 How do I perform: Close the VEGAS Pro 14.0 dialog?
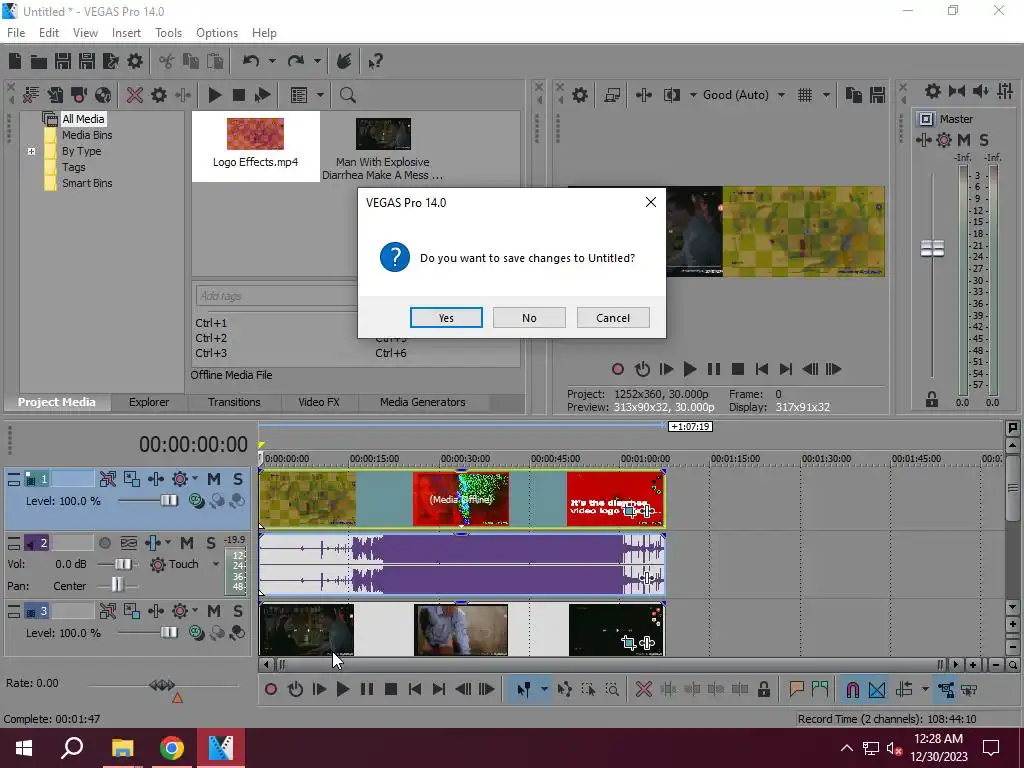[650, 202]
